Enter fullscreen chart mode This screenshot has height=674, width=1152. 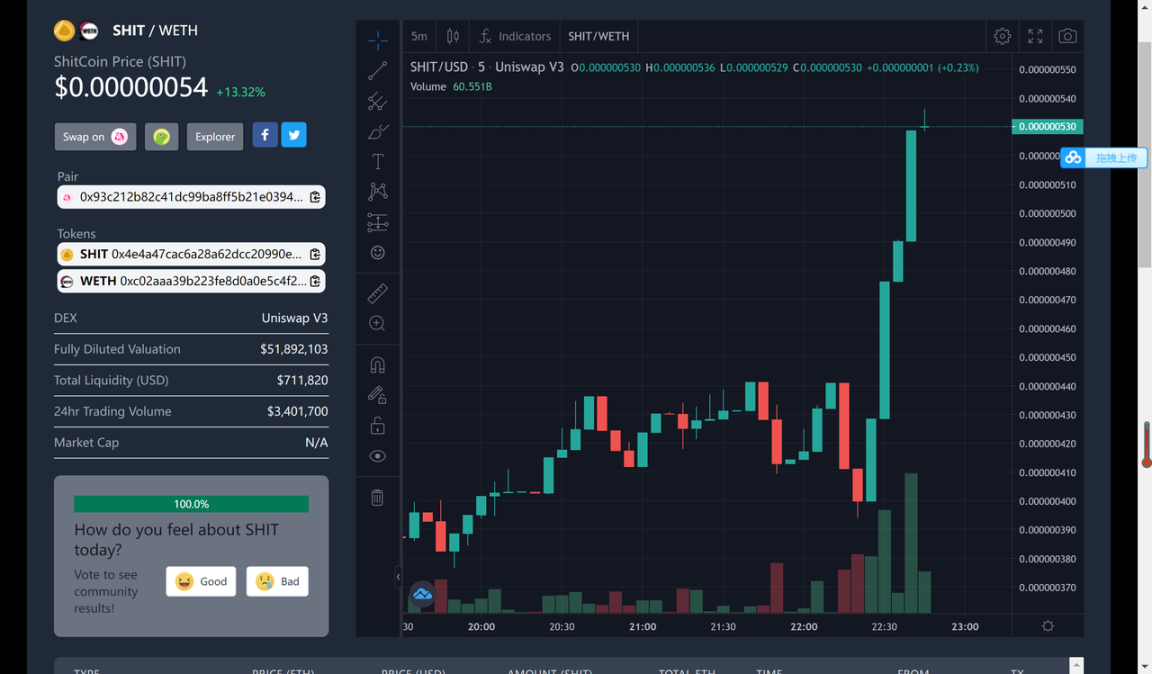tap(1035, 36)
